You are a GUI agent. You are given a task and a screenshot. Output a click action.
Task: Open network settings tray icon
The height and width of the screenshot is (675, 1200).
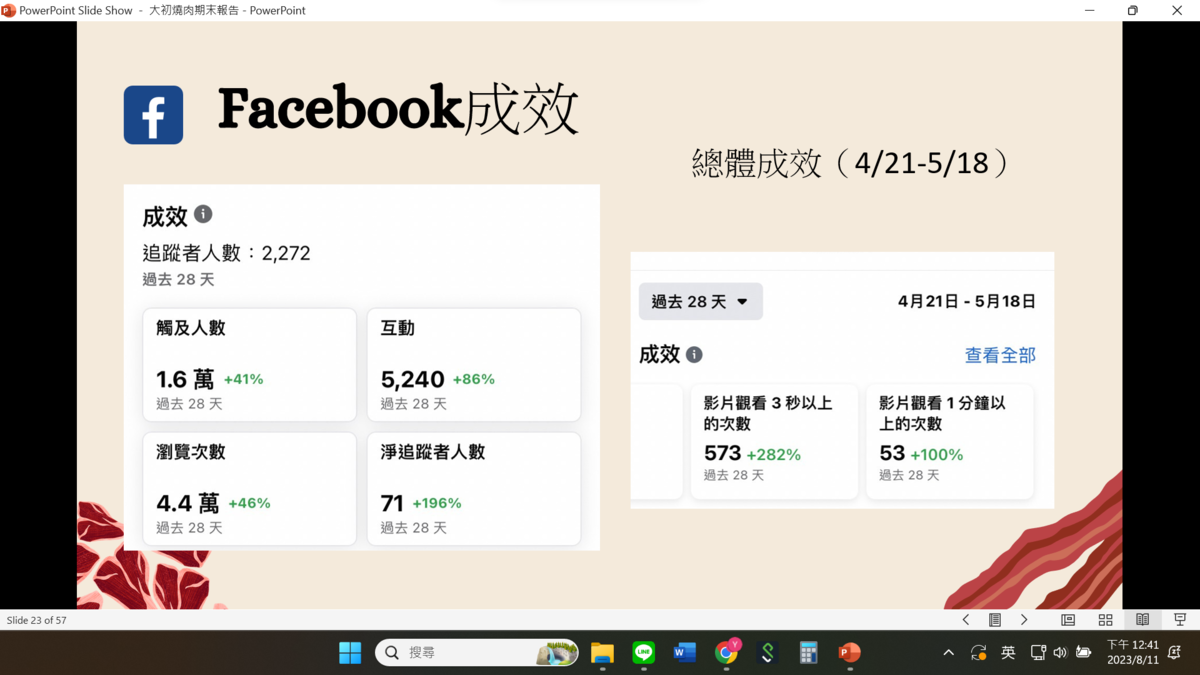[1038, 653]
